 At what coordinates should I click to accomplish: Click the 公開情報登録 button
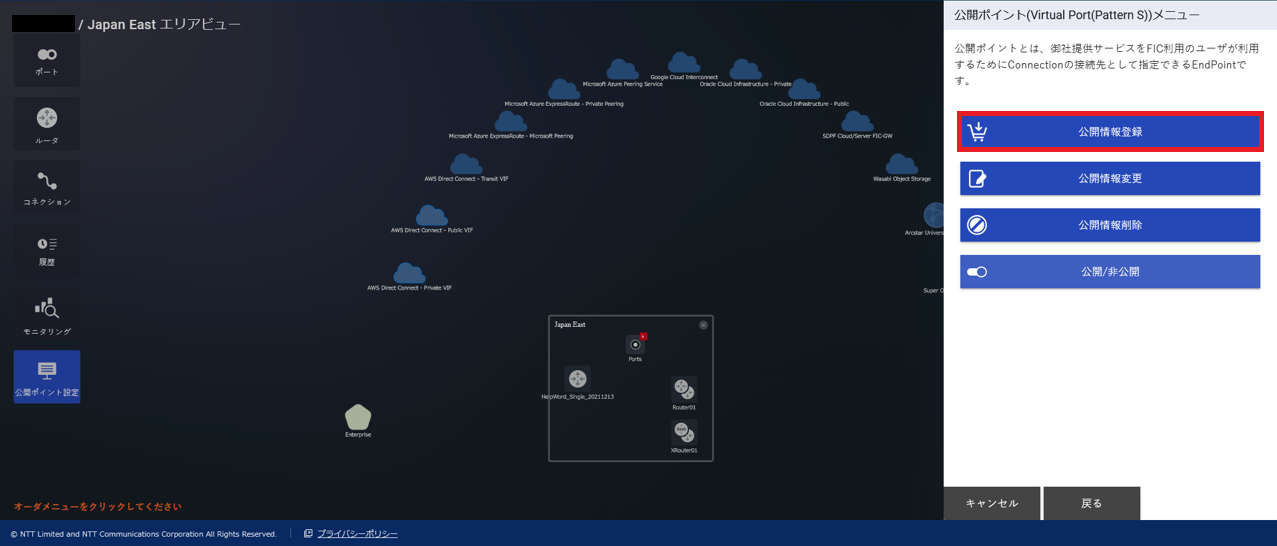click(x=1110, y=132)
